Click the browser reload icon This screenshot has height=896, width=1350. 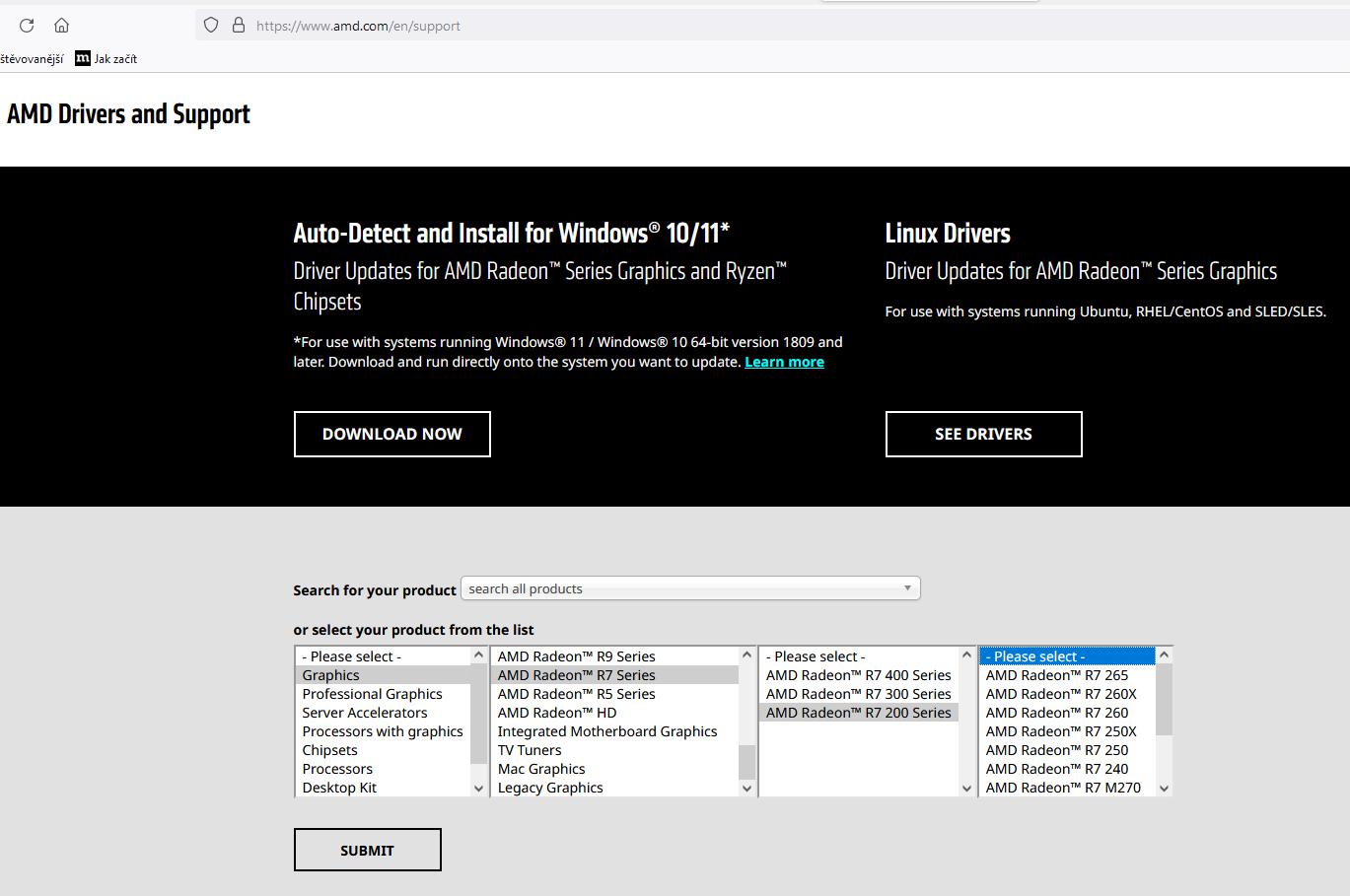[x=27, y=26]
